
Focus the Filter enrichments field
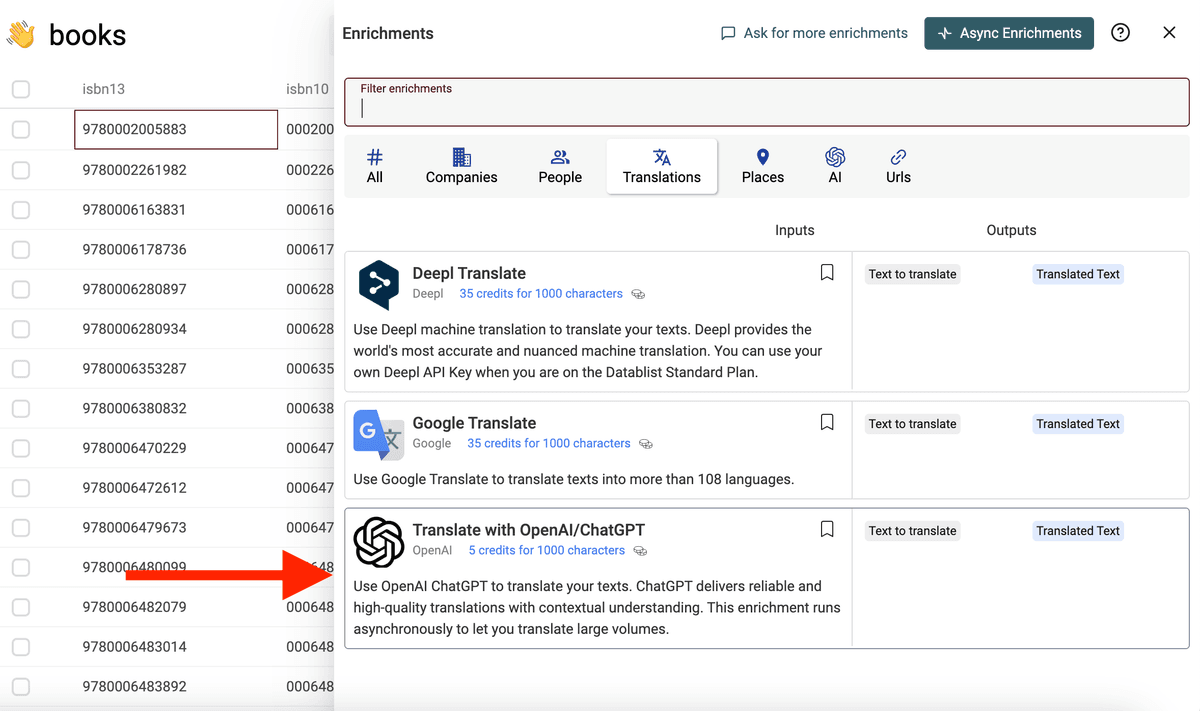tap(767, 102)
